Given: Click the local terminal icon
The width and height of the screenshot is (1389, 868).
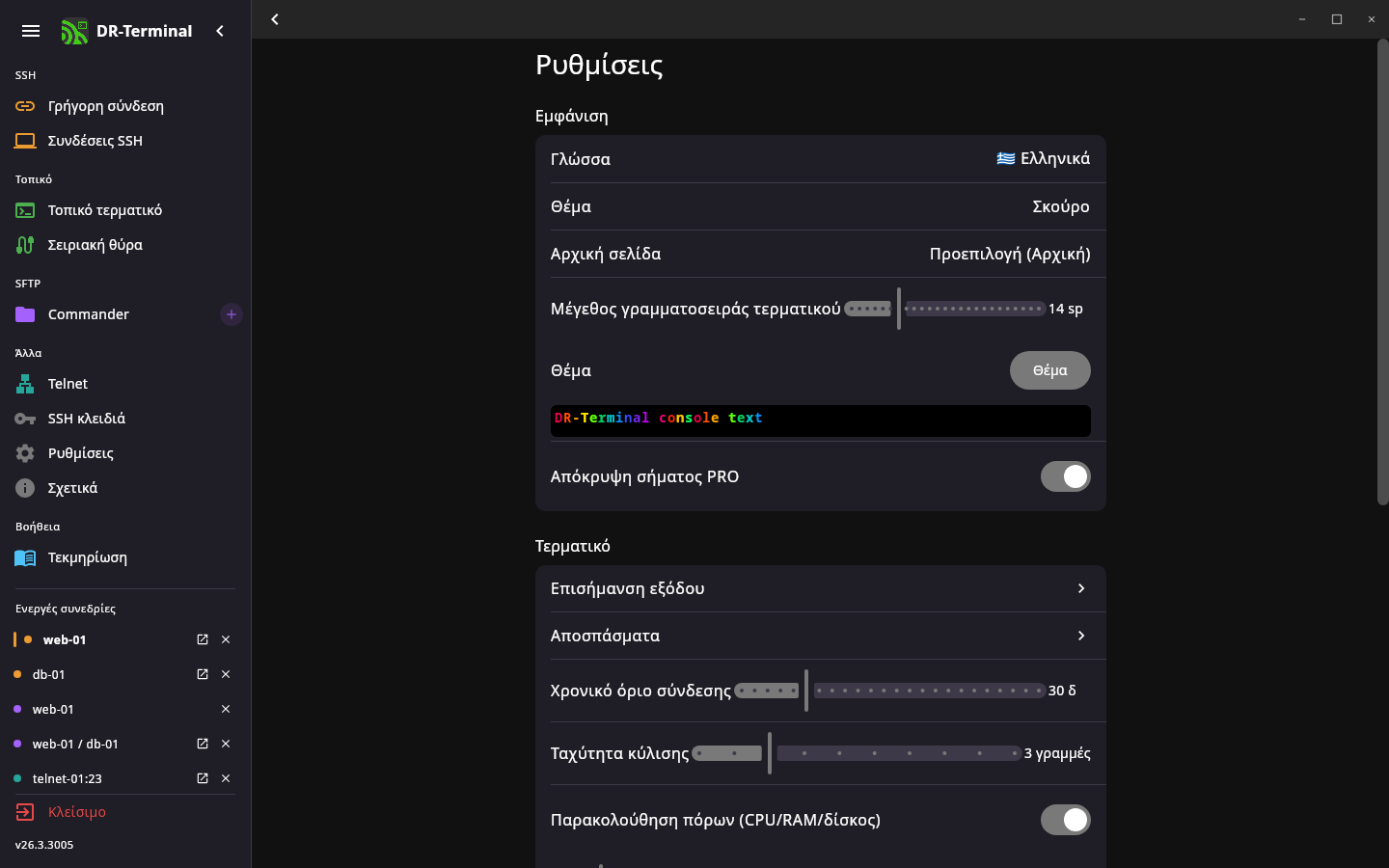Looking at the screenshot, I should pos(25,210).
